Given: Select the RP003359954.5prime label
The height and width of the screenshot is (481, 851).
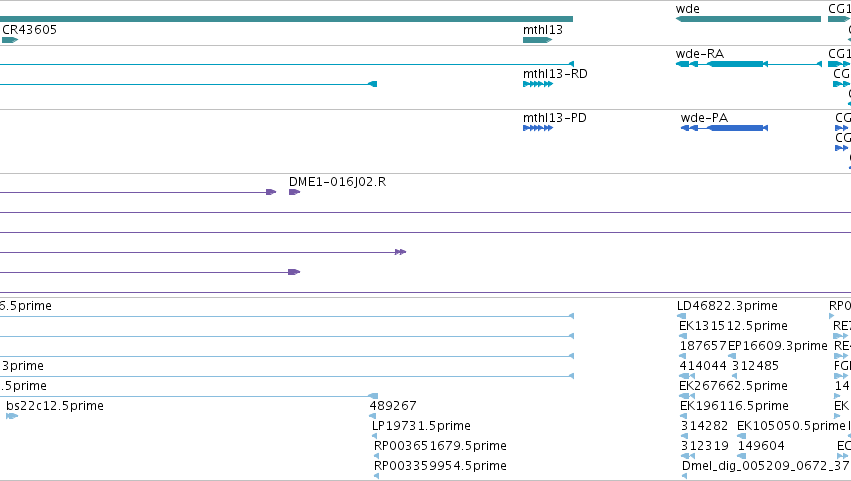Looking at the screenshot, I should [x=440, y=465].
